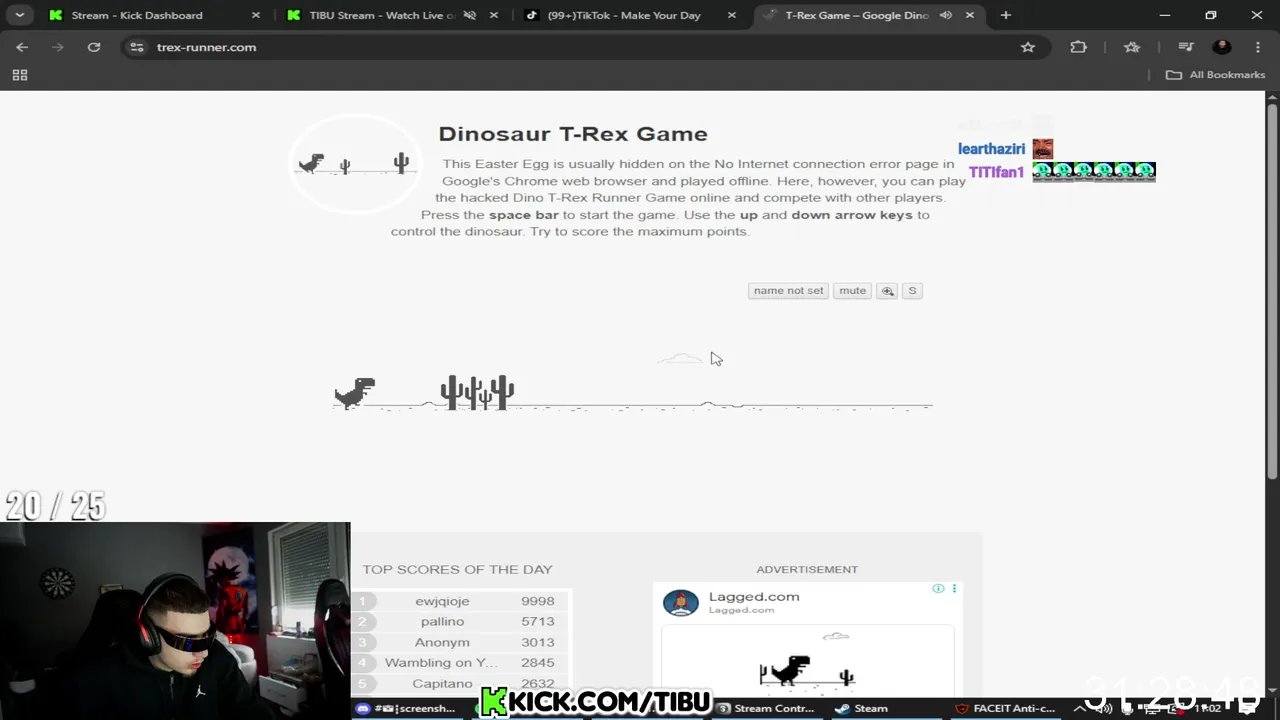Open a new browser tab
1280x720 pixels.
(1006, 15)
